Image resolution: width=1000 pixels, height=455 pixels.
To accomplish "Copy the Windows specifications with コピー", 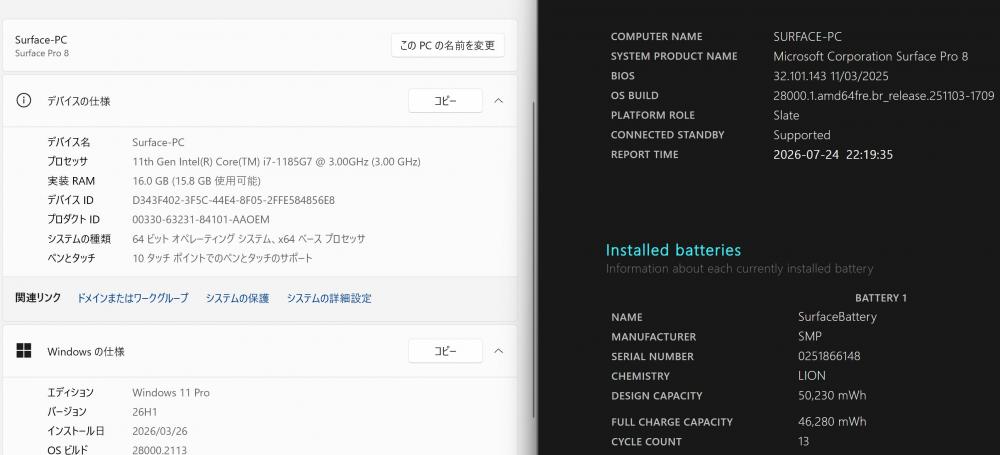I will point(445,351).
